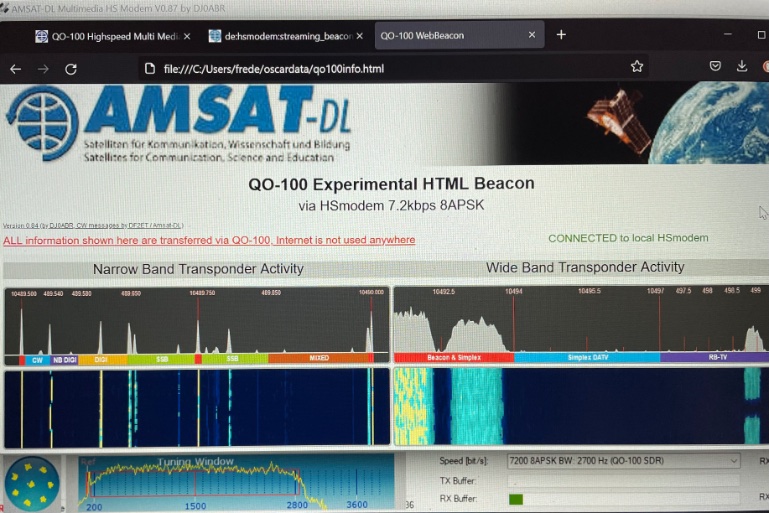Open the Pocket save icon in toolbar
The width and height of the screenshot is (769, 513).
click(715, 66)
